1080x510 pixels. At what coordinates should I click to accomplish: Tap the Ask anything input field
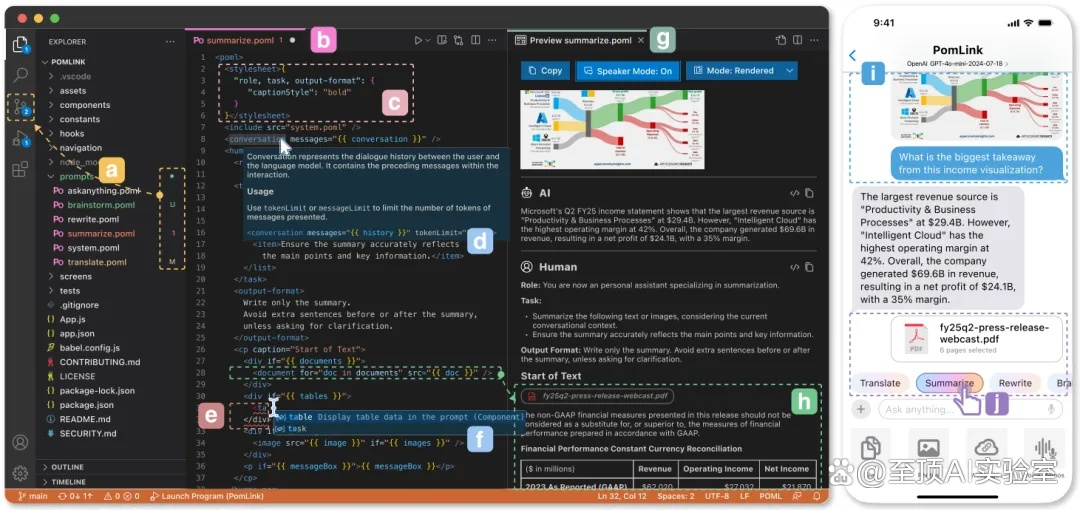970,409
